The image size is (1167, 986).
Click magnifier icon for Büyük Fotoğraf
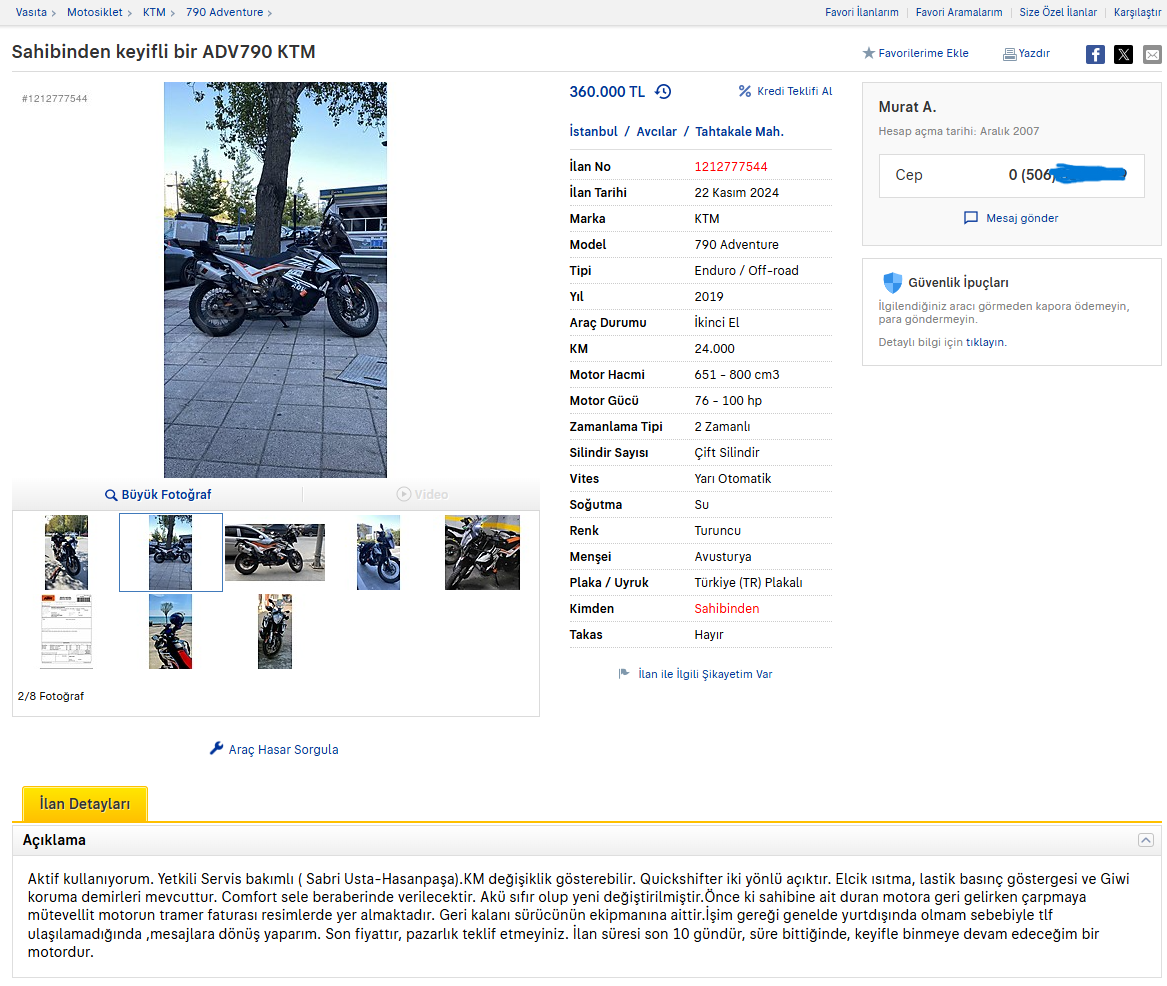click(111, 495)
